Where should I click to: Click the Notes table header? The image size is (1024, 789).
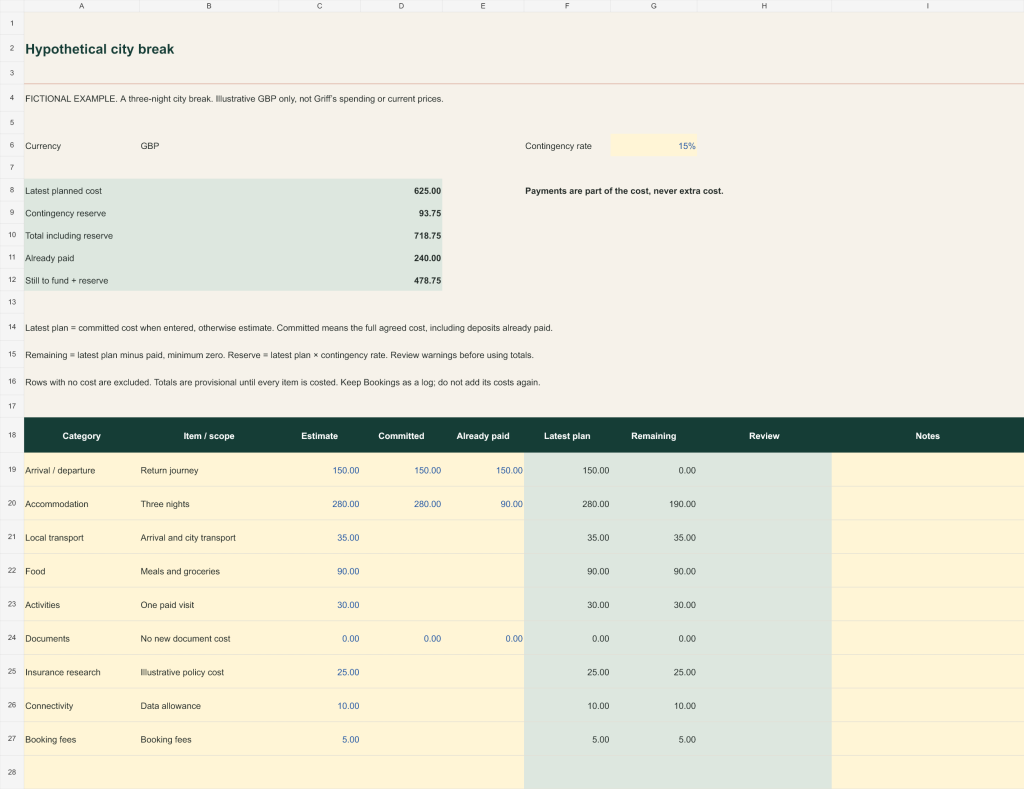coord(927,436)
